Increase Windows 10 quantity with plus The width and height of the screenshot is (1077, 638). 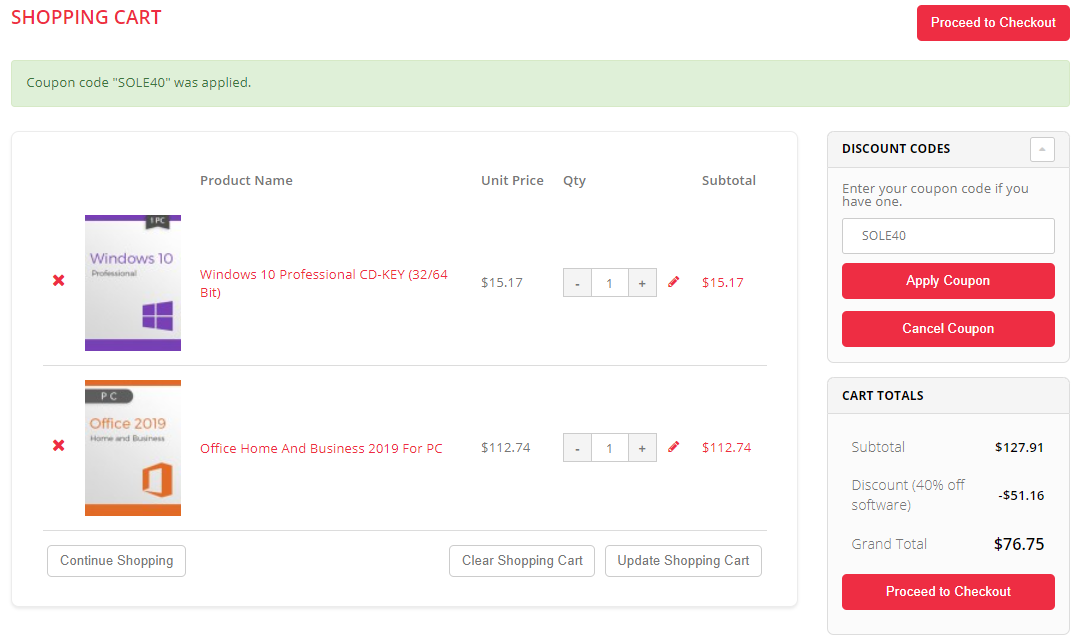642,283
